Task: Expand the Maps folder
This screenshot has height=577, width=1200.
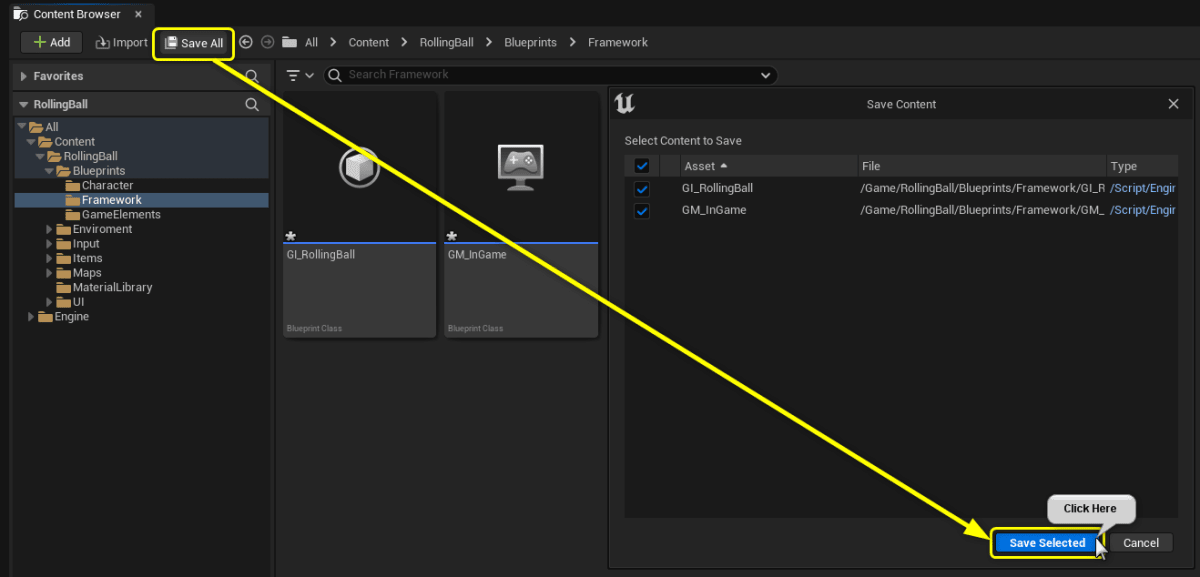Action: coord(47,272)
